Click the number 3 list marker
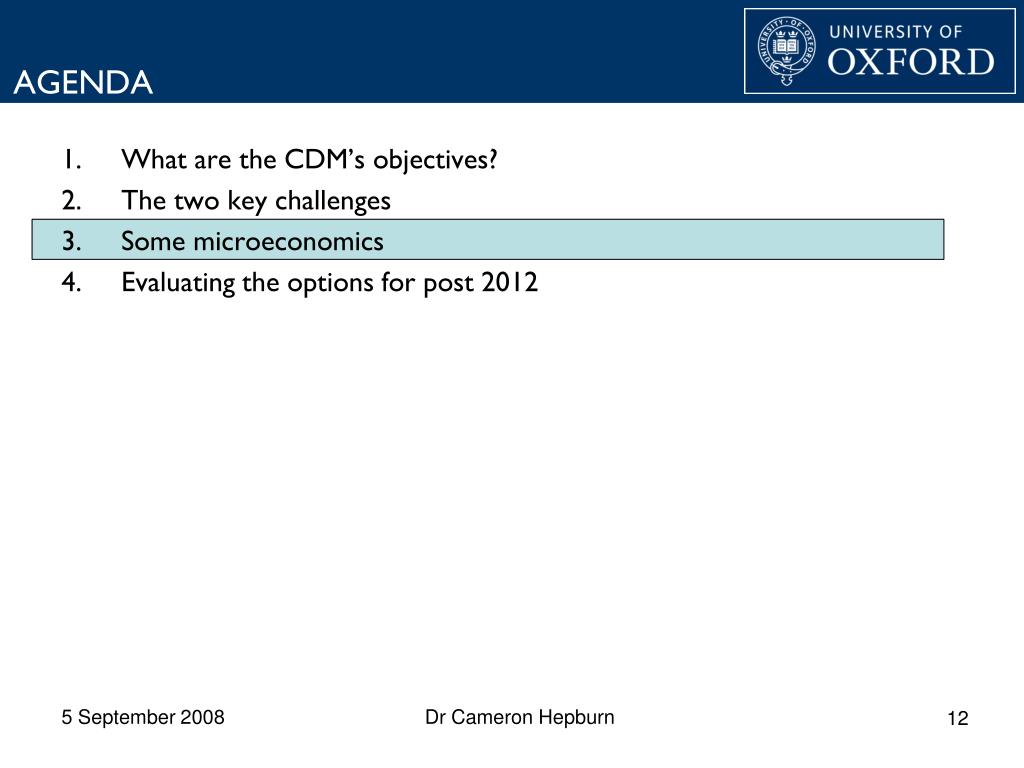1024x768 pixels. pos(72,242)
